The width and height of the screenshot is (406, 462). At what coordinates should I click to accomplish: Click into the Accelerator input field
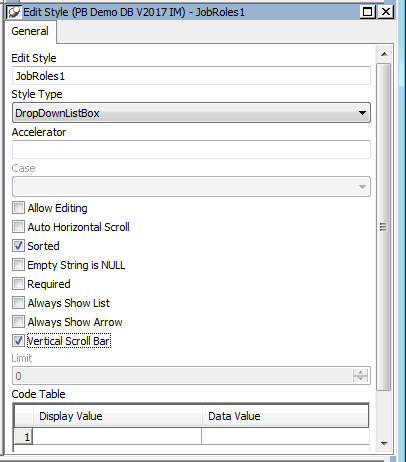191,150
